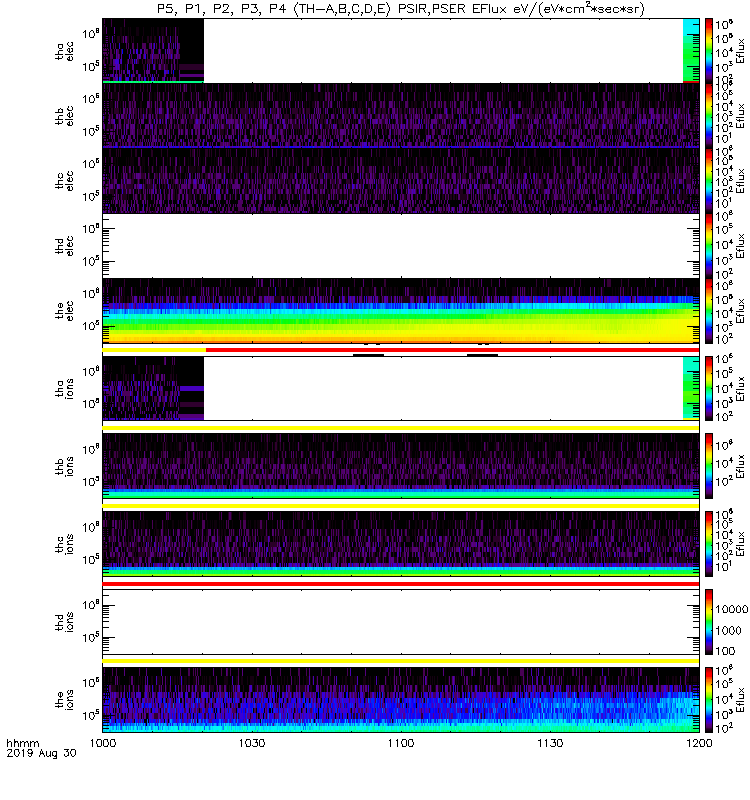This screenshot has height=800, width=750.
Task: Select the 'thc elec' y-axis label
Action: point(64,181)
